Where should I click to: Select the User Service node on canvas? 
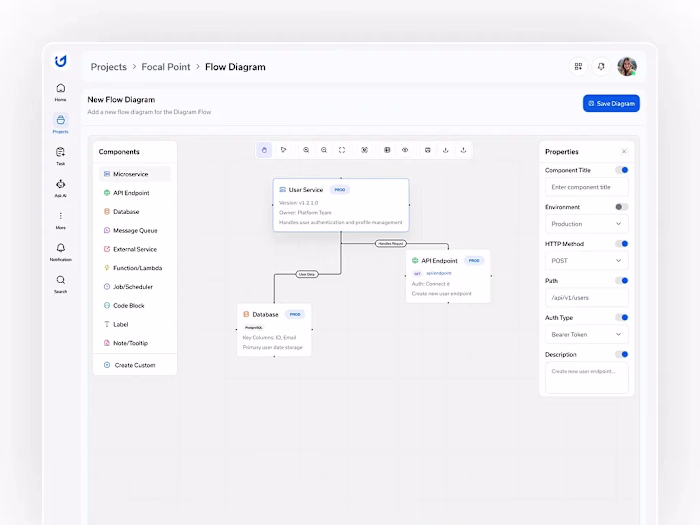(x=341, y=205)
